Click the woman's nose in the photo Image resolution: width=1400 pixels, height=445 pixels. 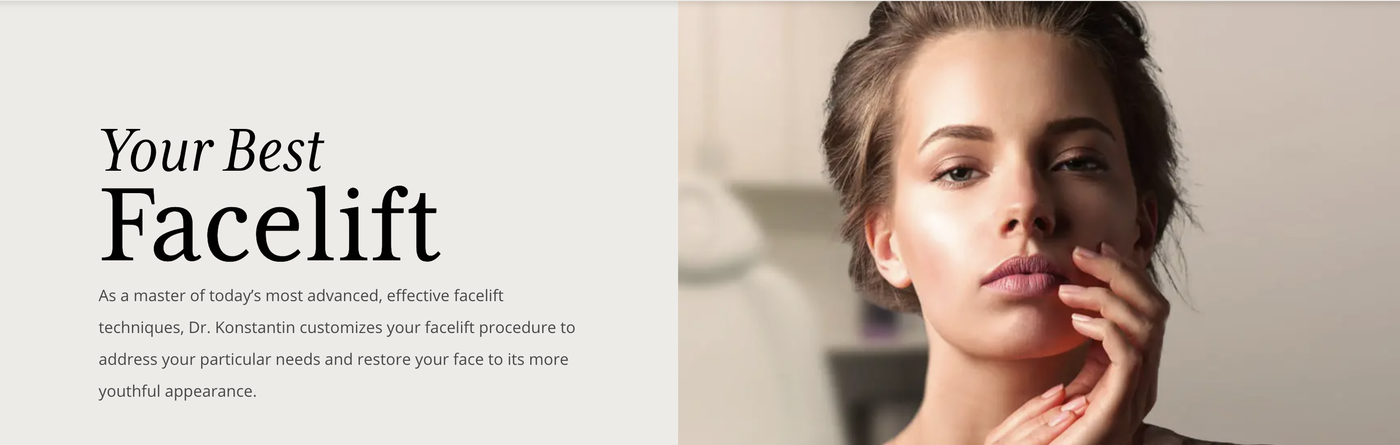pos(1026,205)
